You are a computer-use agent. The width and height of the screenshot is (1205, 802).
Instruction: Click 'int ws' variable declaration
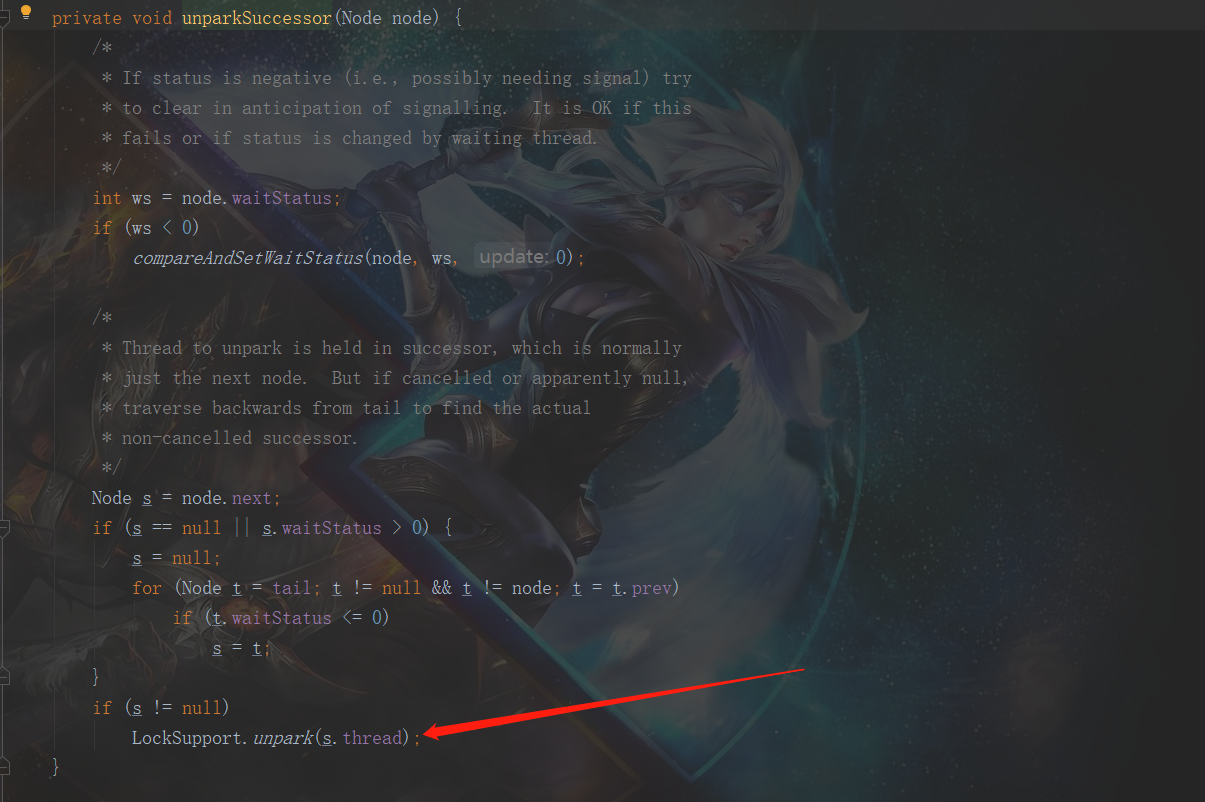(121, 198)
